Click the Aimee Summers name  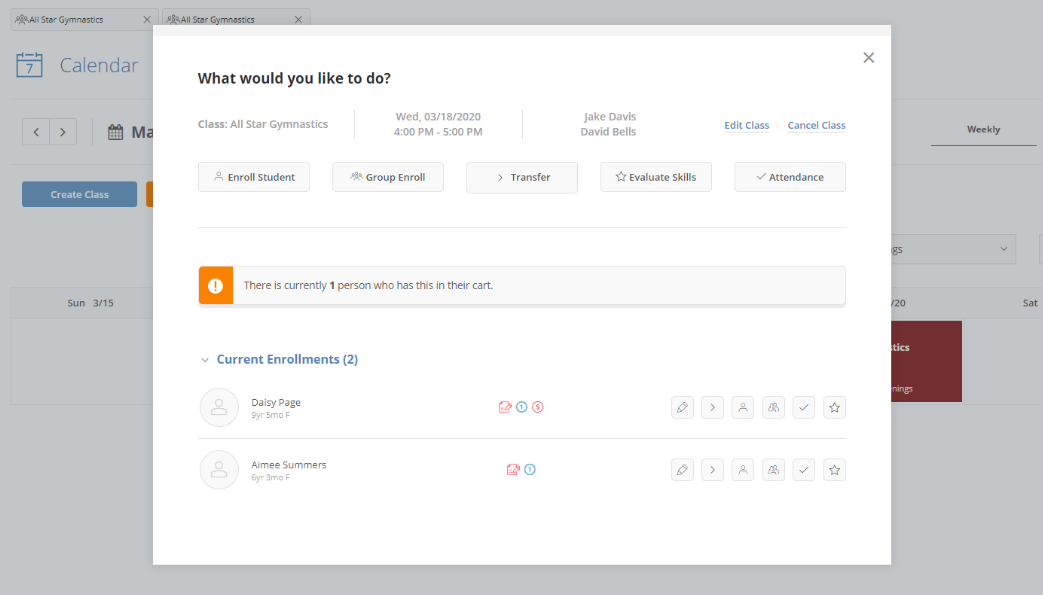click(289, 465)
